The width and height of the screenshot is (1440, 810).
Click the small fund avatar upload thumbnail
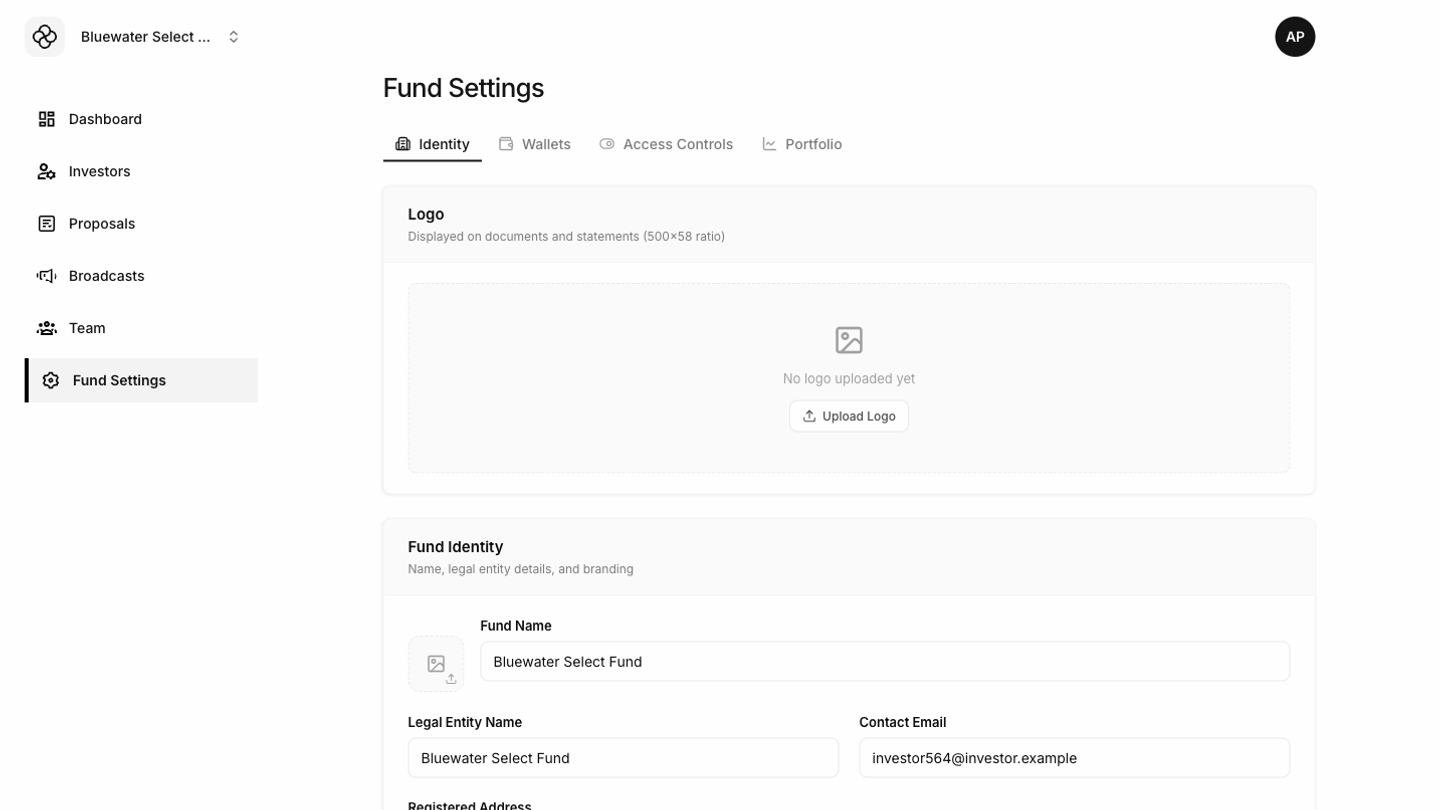click(436, 664)
